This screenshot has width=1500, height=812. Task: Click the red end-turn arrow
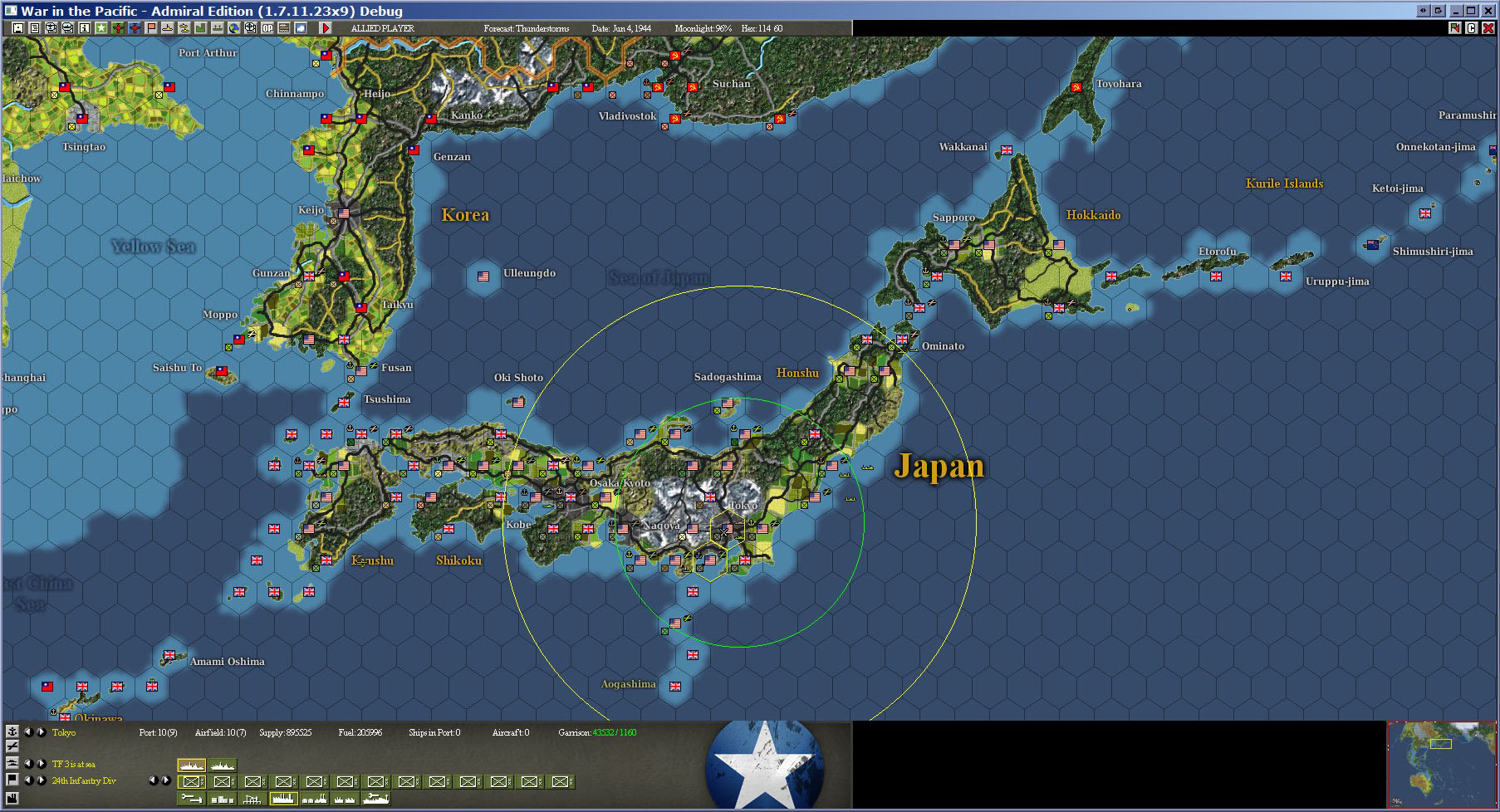(326, 28)
